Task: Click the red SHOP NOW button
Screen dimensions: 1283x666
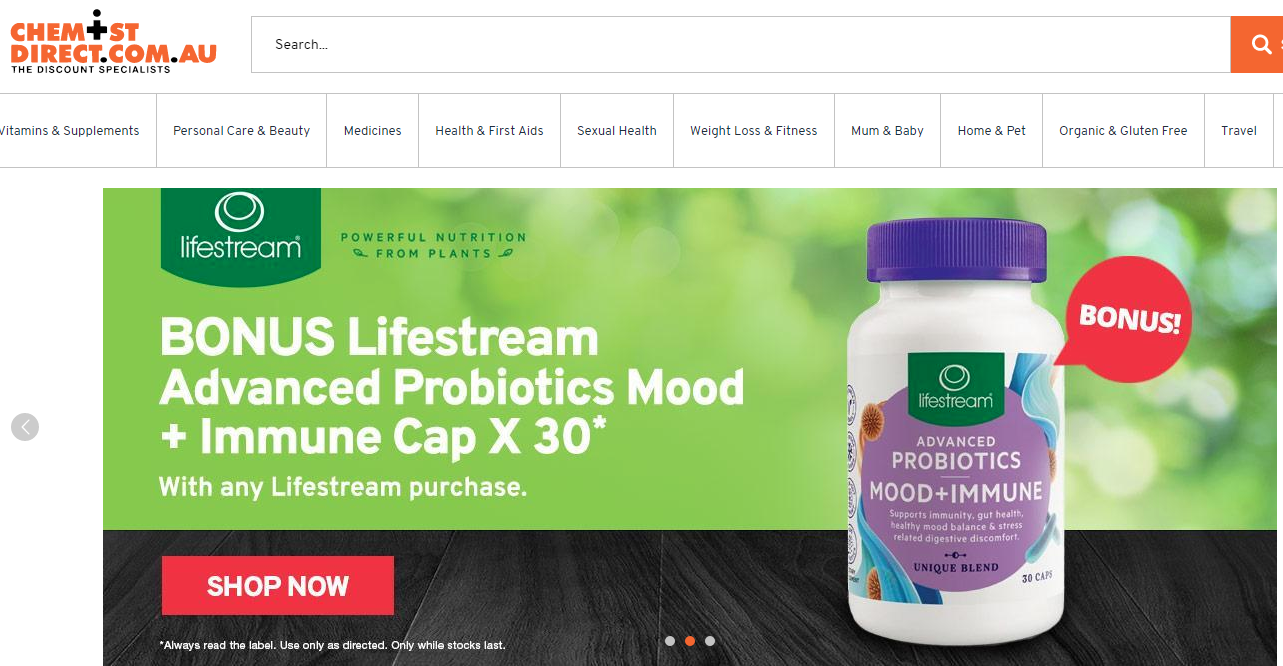Action: pos(278,586)
